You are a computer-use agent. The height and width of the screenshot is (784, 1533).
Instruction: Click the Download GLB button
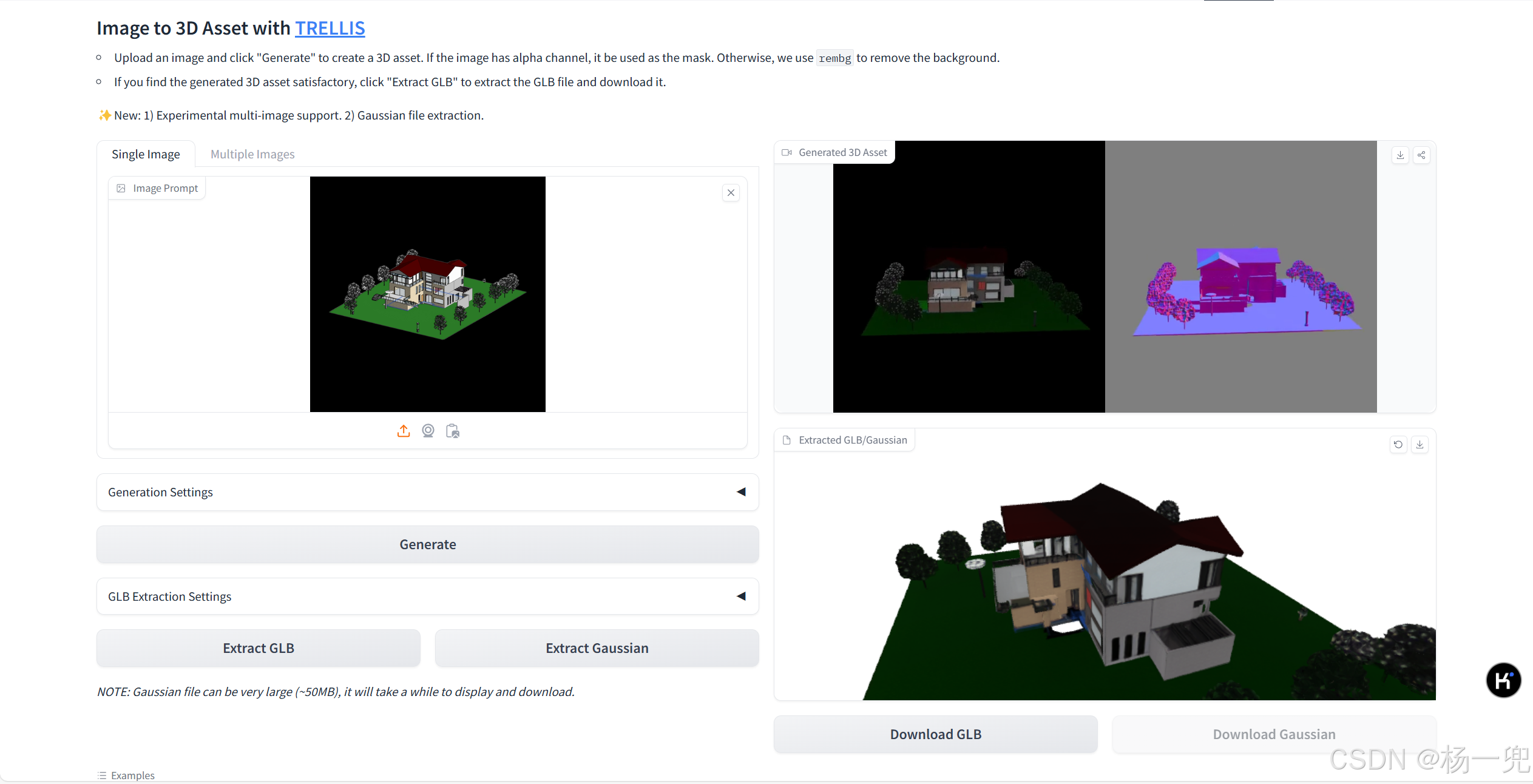click(935, 734)
